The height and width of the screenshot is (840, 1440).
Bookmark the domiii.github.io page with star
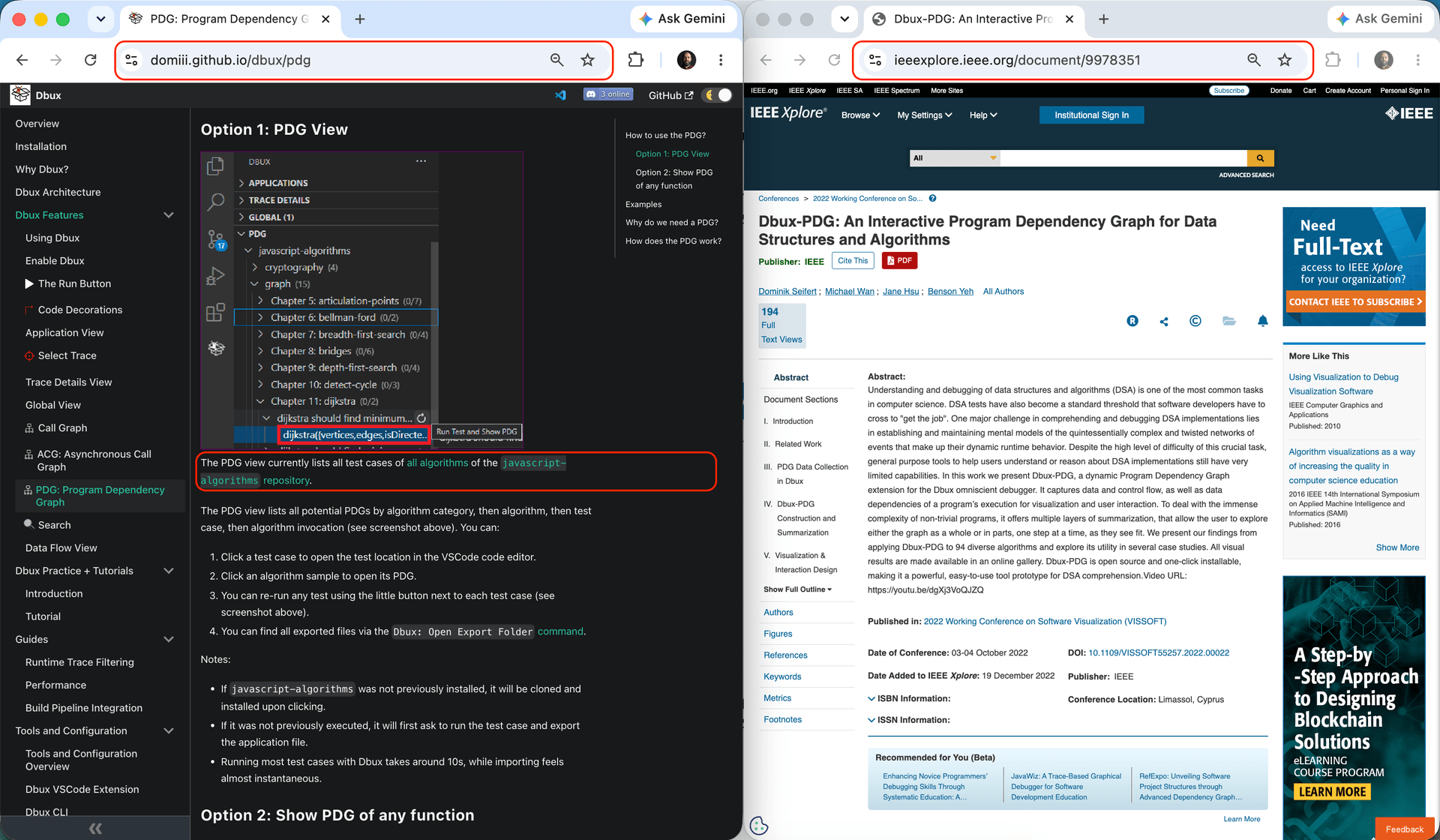pyautogui.click(x=588, y=60)
